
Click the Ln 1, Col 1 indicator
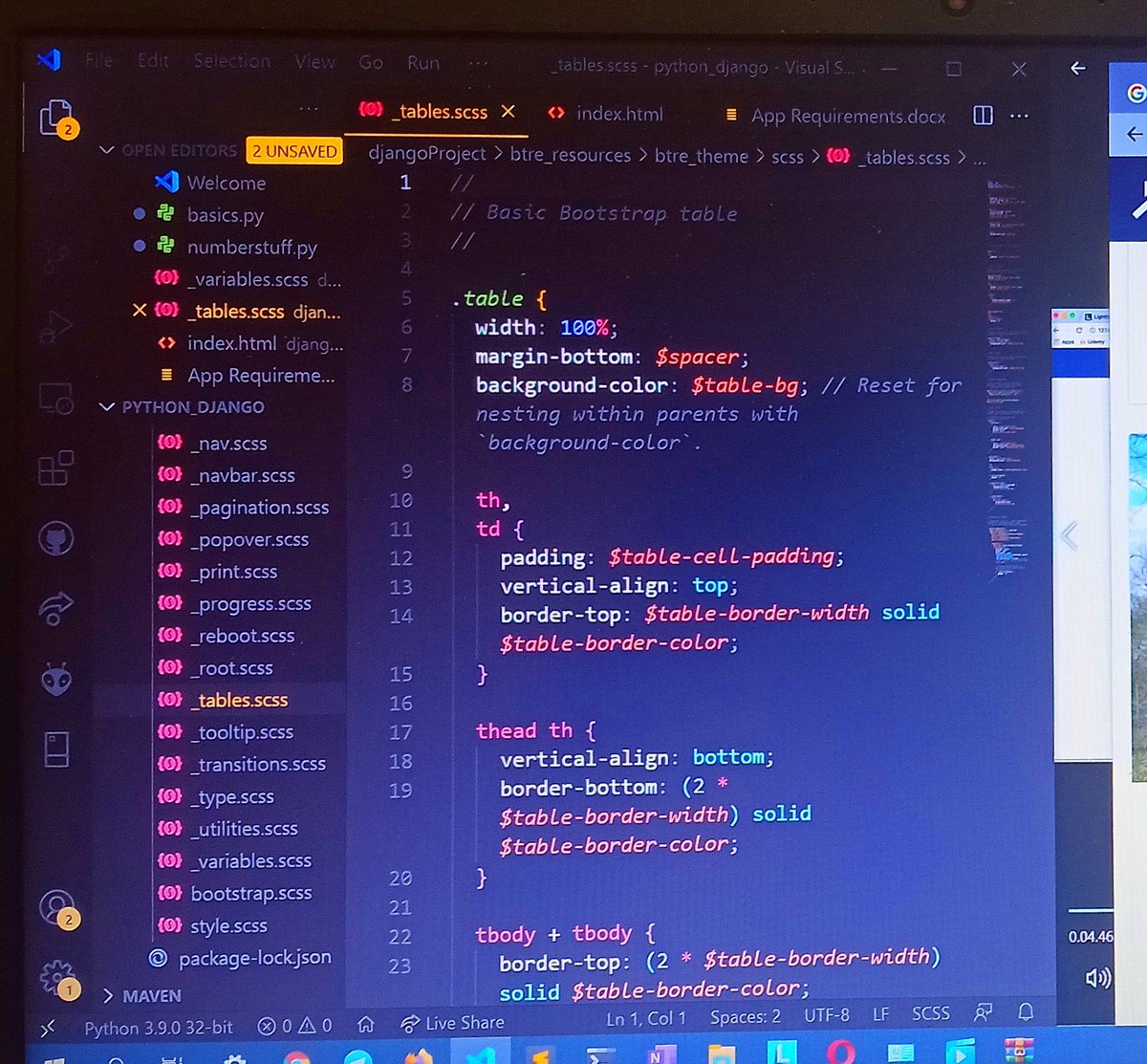click(646, 1019)
